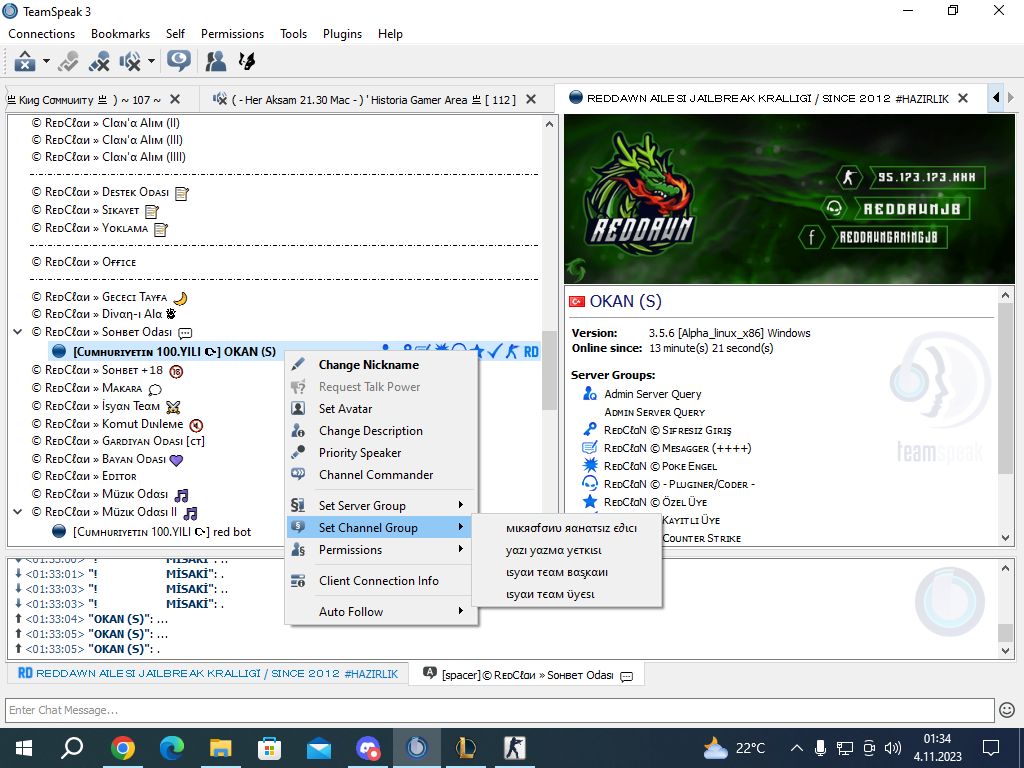
Task: Open the Permissions menu in menu bar
Action: (232, 34)
